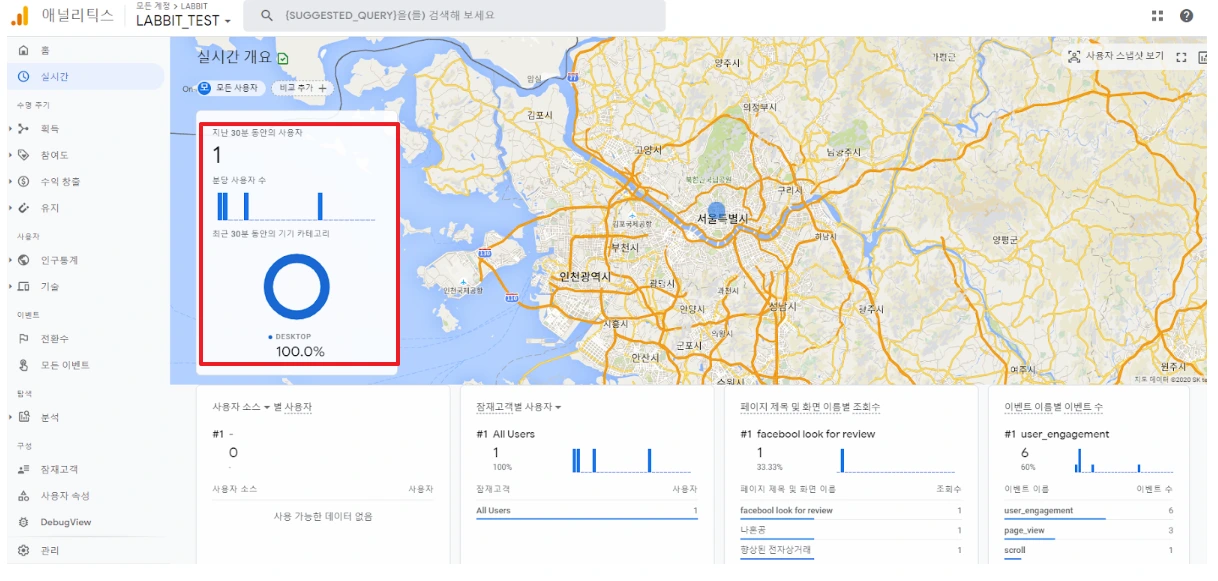
Task: Click the 분석 analysis icon
Action: click(x=24, y=417)
